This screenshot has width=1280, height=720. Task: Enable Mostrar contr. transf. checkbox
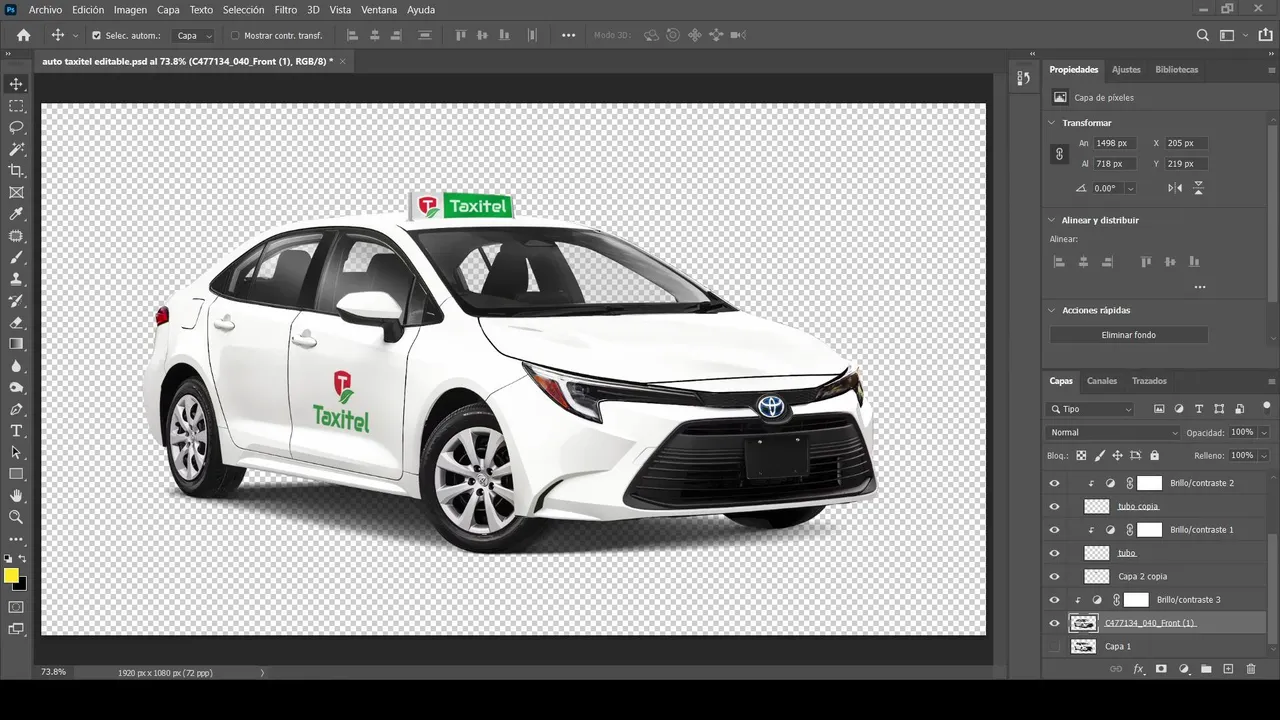[235, 35]
